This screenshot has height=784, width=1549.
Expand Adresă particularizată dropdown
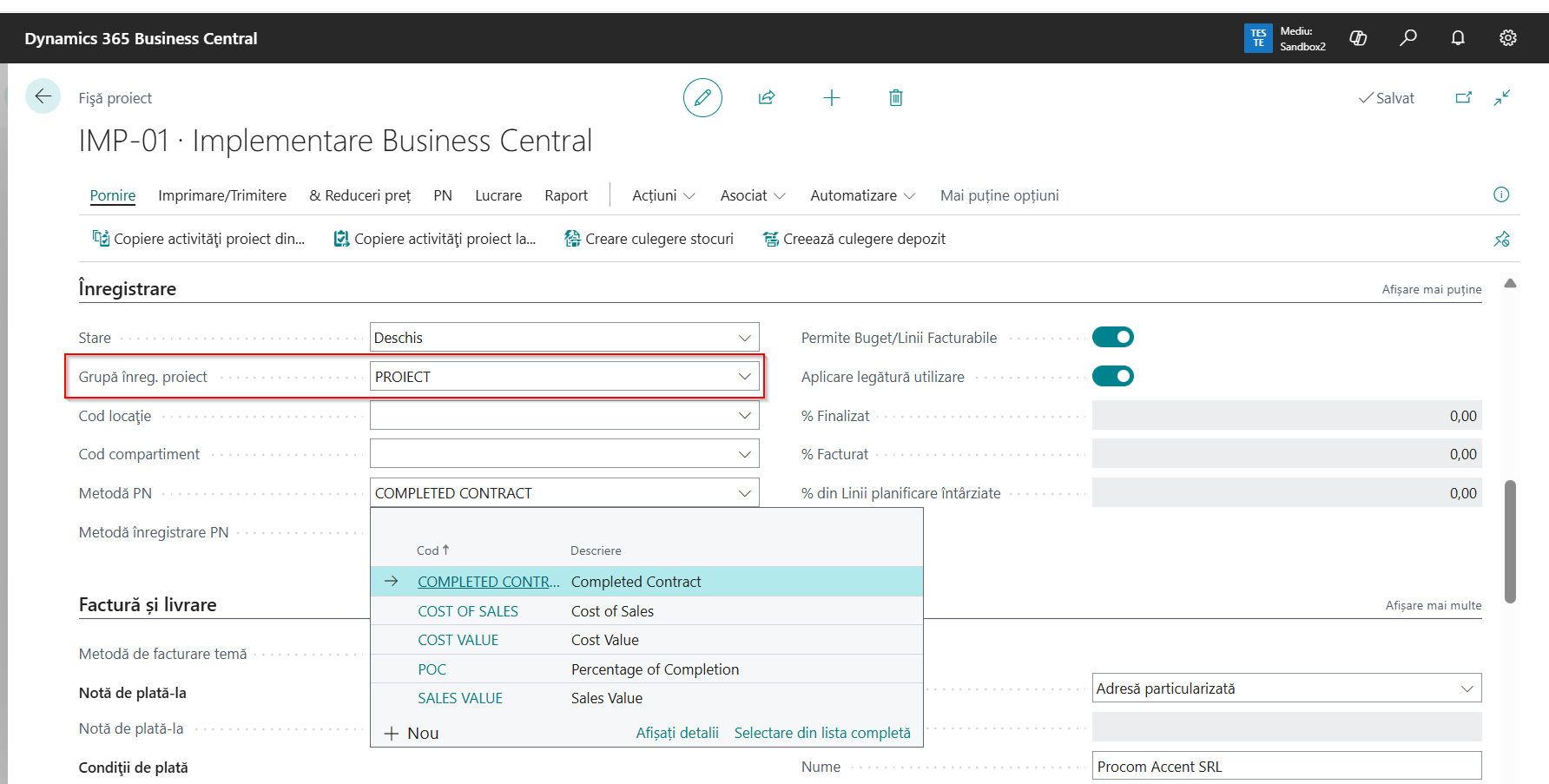click(x=1467, y=688)
